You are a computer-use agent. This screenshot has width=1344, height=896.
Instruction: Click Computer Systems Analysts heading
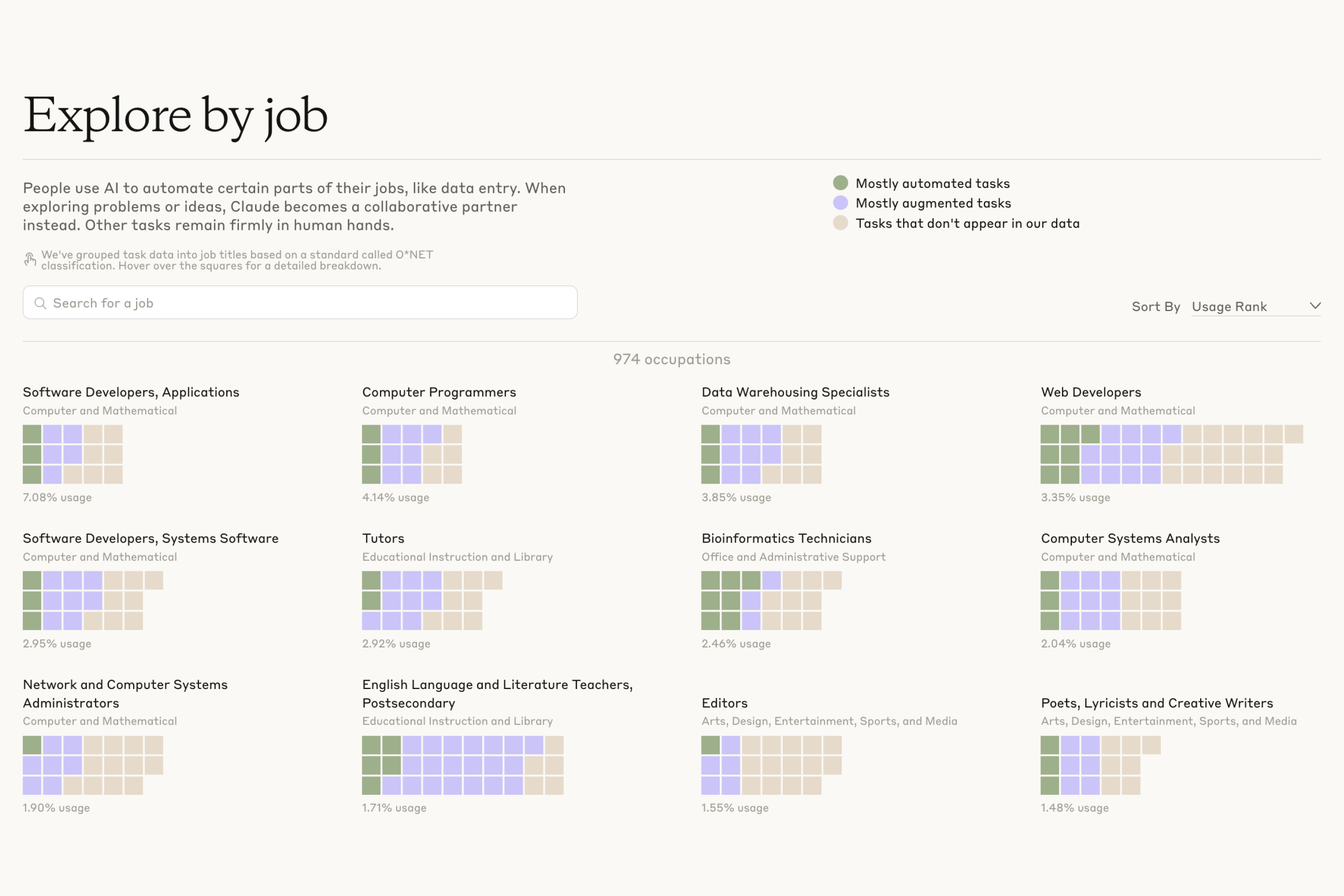click(x=1130, y=538)
